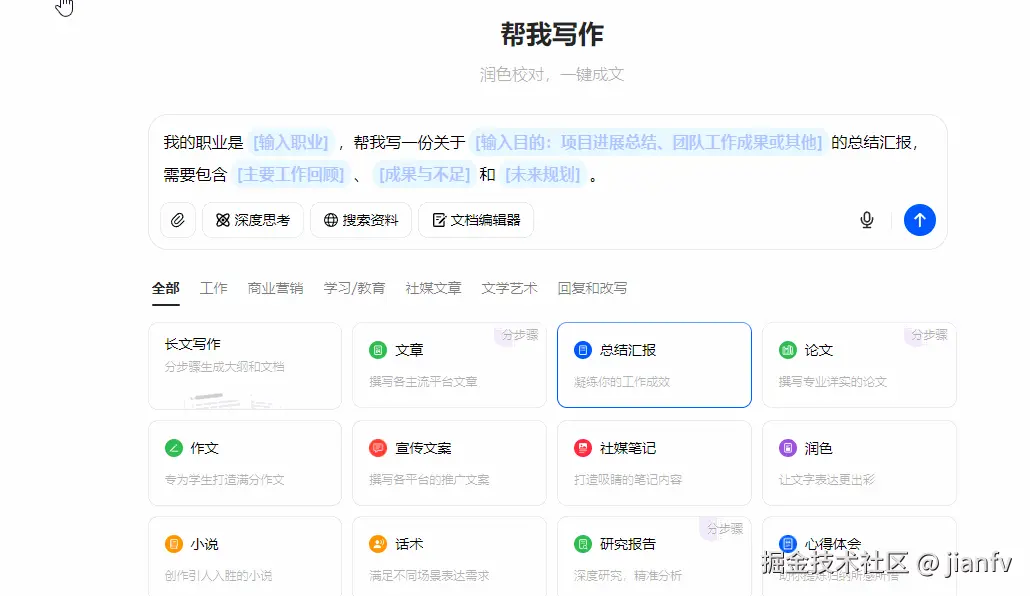Image resolution: width=1030 pixels, height=596 pixels.
Task: Click the blue 心得体会 card icon
Action: (788, 544)
